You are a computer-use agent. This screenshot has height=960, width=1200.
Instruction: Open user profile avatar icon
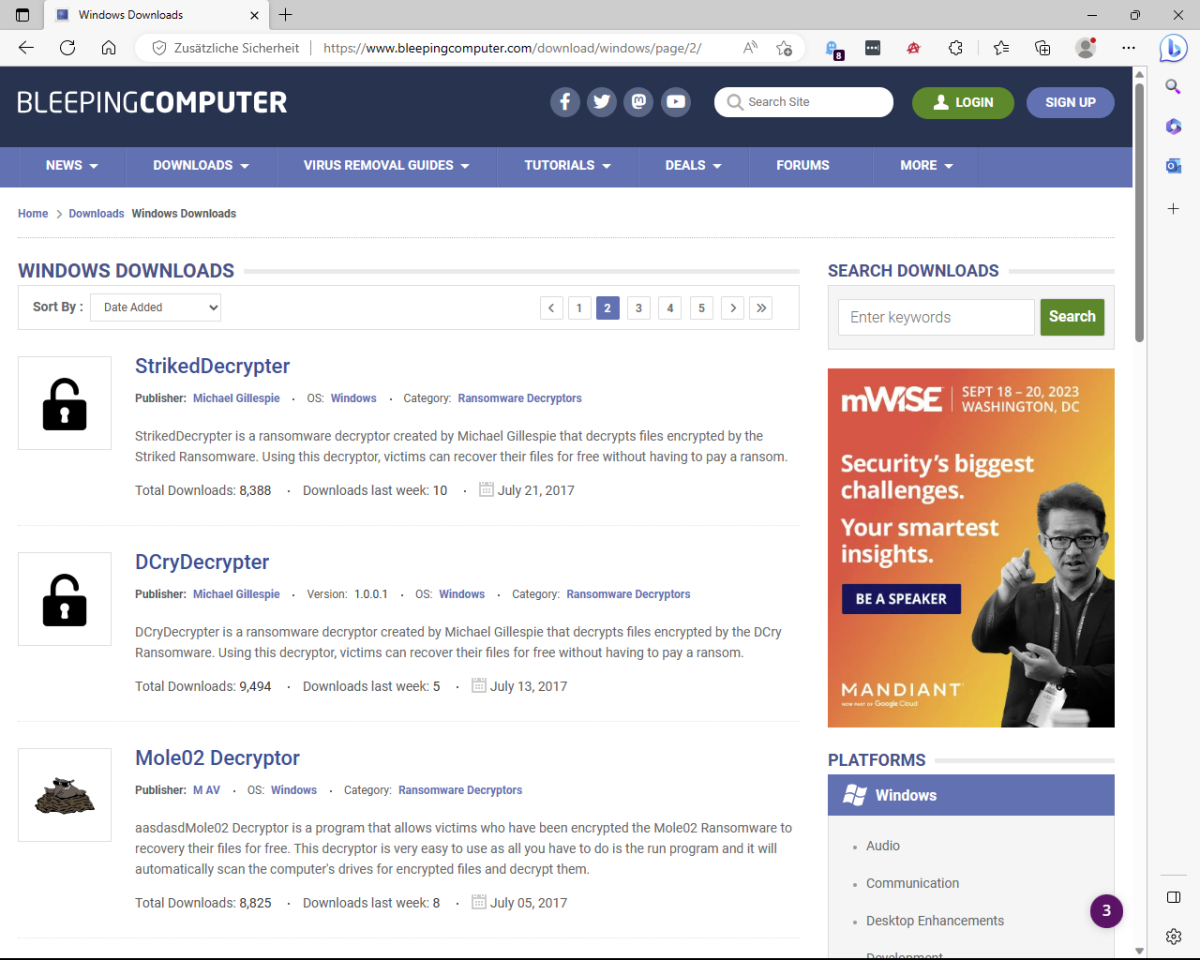[x=1086, y=48]
